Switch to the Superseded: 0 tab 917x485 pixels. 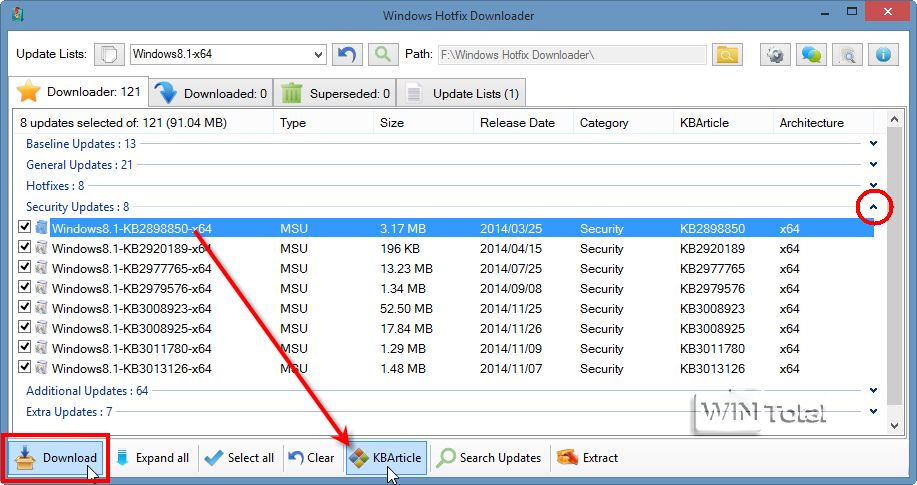pos(335,94)
